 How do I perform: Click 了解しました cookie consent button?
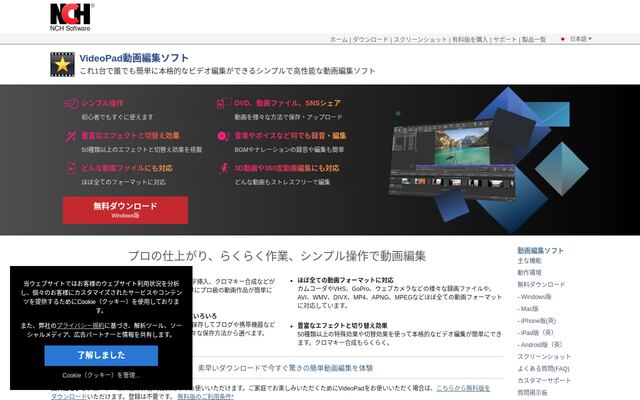point(101,356)
